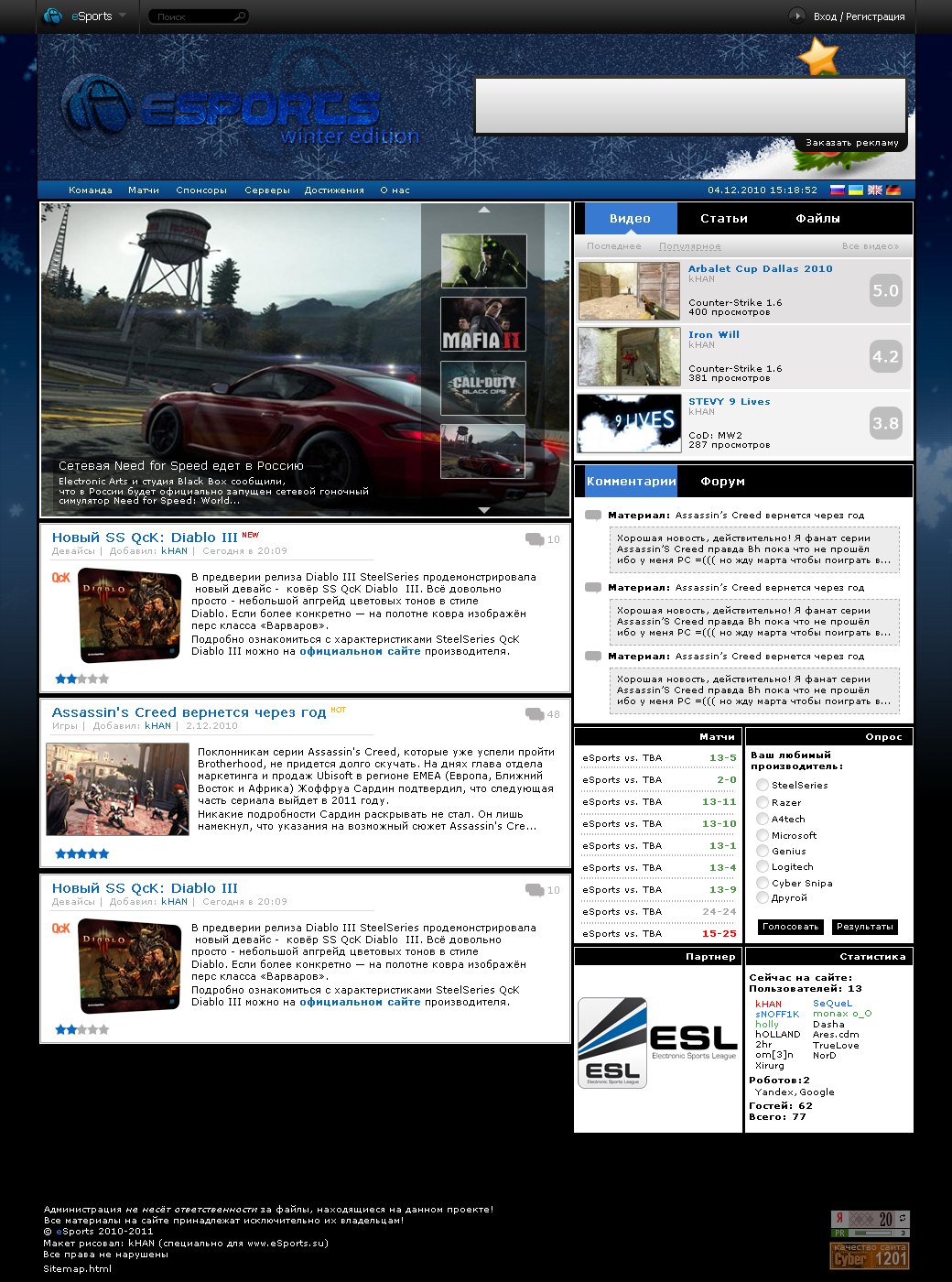Show Последнее videos filter
This screenshot has width=952, height=1282.
coord(614,246)
